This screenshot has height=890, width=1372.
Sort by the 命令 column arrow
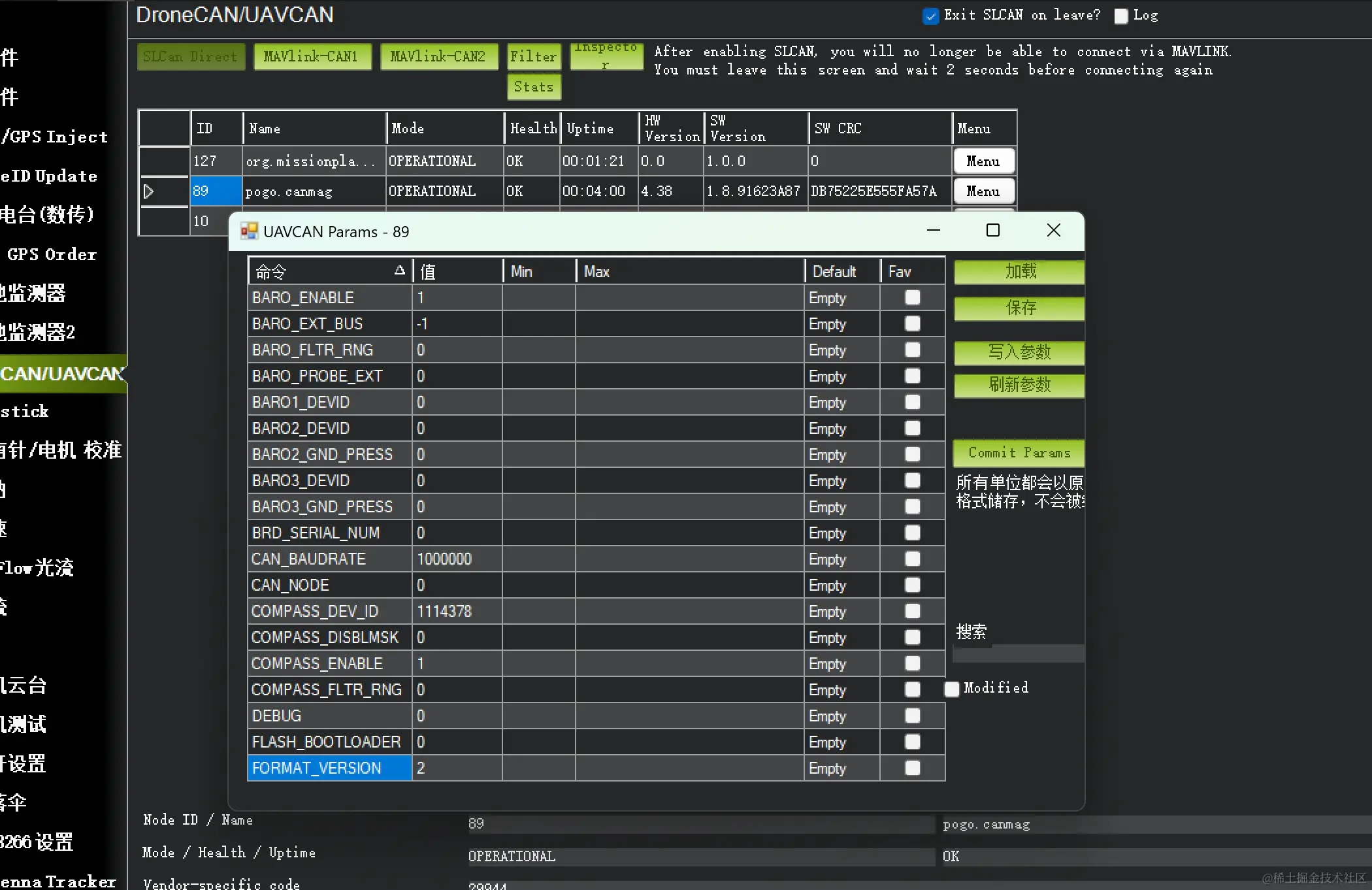tap(400, 271)
